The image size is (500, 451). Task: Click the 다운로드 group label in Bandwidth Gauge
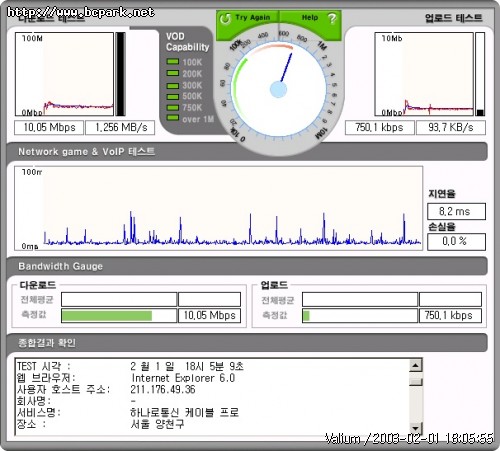38,285
